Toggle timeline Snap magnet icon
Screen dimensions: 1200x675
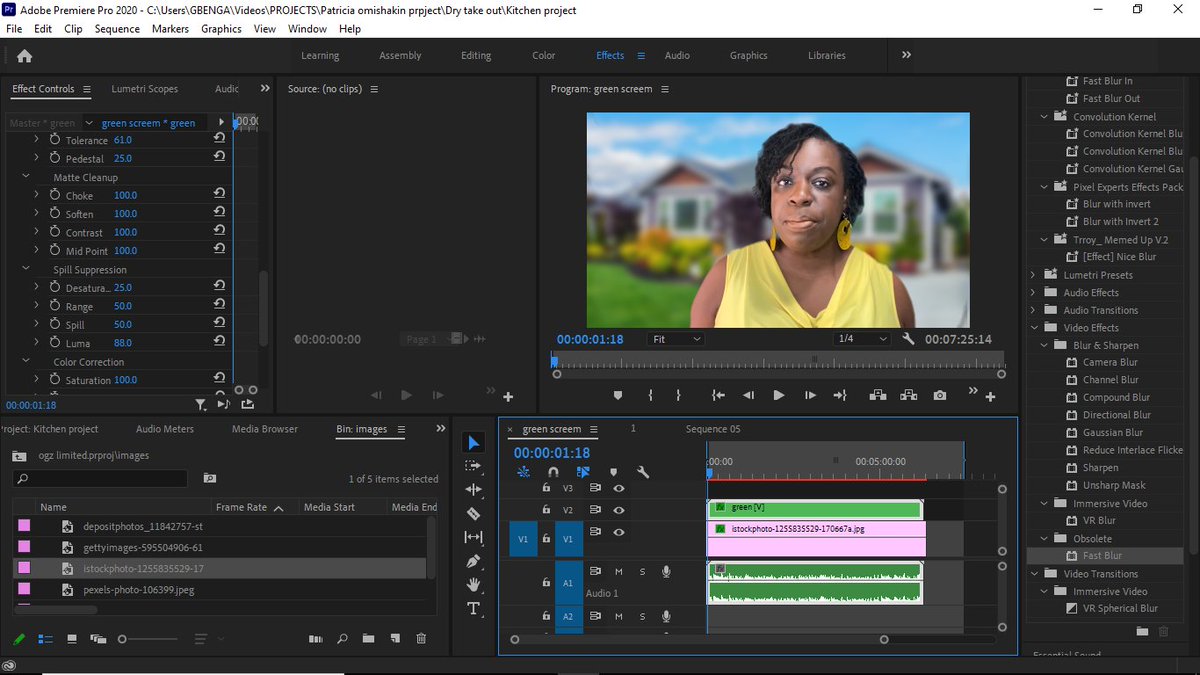[553, 472]
